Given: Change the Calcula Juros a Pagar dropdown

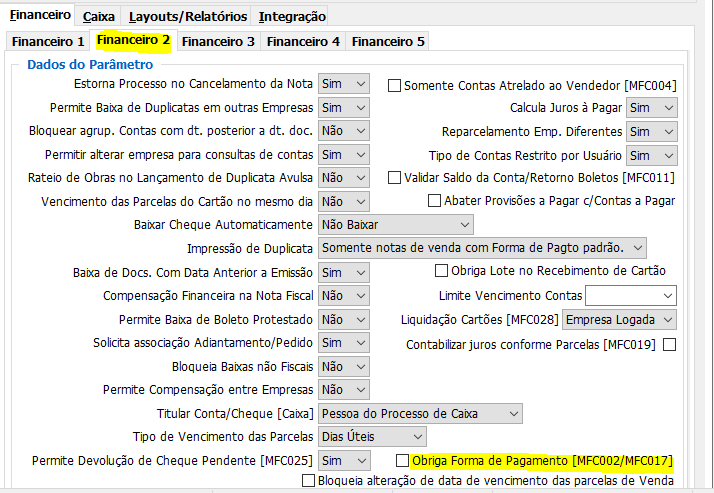Looking at the screenshot, I should click(x=651, y=108).
